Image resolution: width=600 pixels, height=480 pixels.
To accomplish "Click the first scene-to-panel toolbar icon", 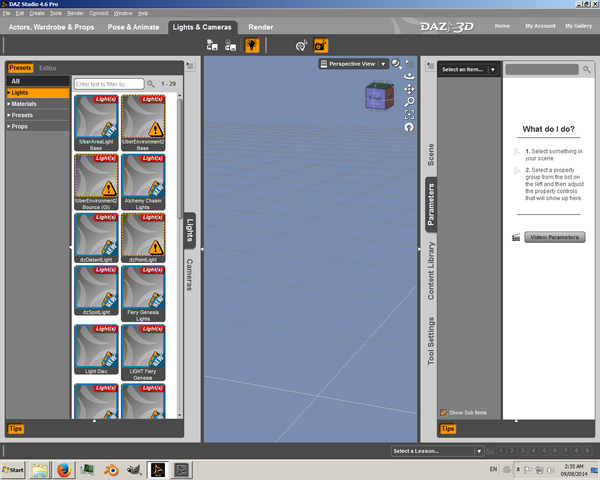I will (212, 45).
